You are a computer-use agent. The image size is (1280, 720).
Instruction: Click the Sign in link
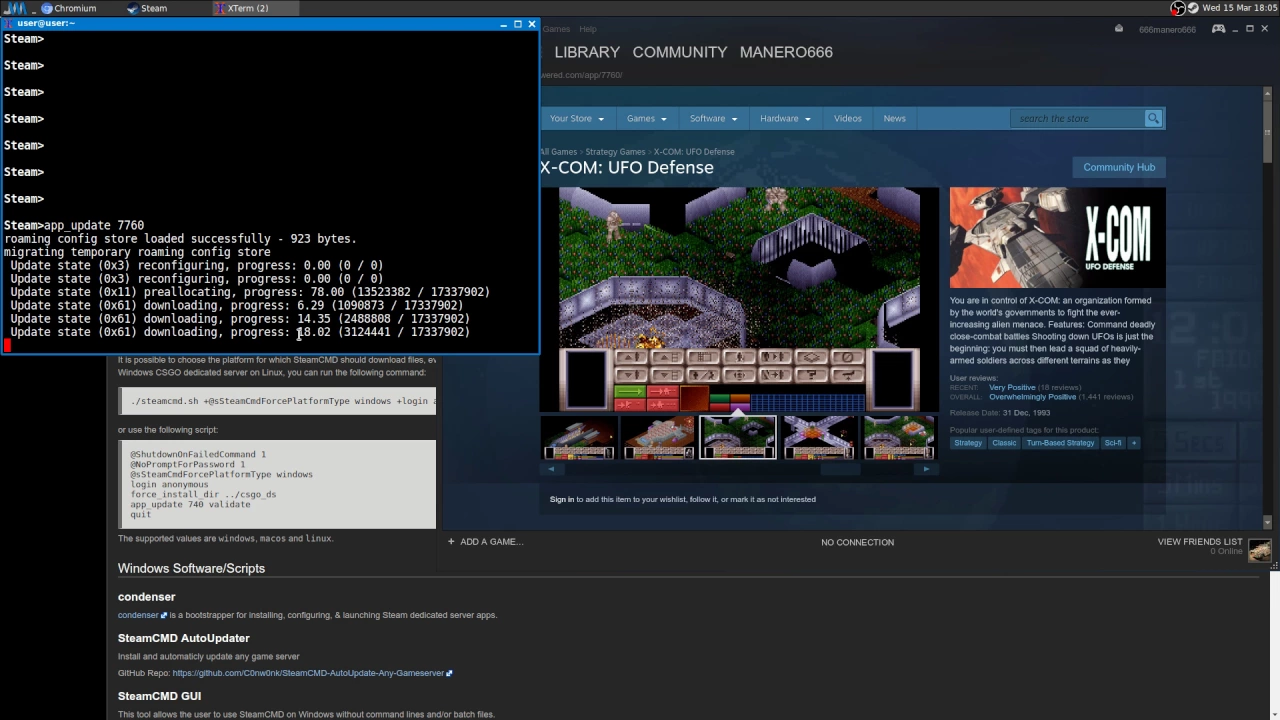tap(562, 499)
